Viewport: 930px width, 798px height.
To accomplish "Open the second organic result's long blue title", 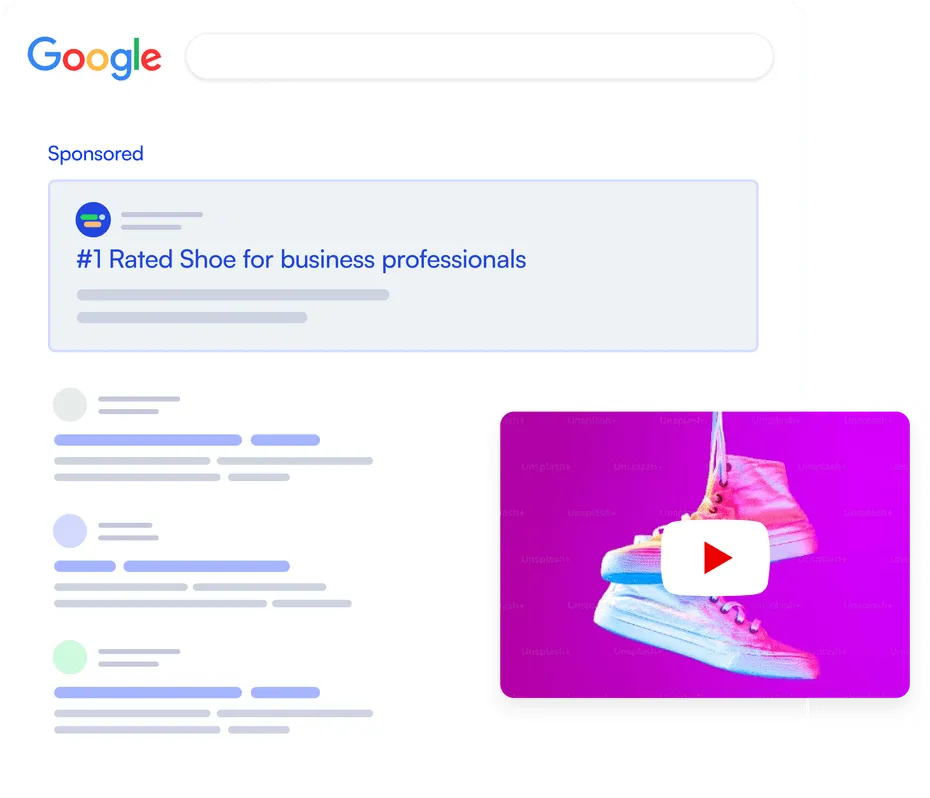I will [206, 566].
